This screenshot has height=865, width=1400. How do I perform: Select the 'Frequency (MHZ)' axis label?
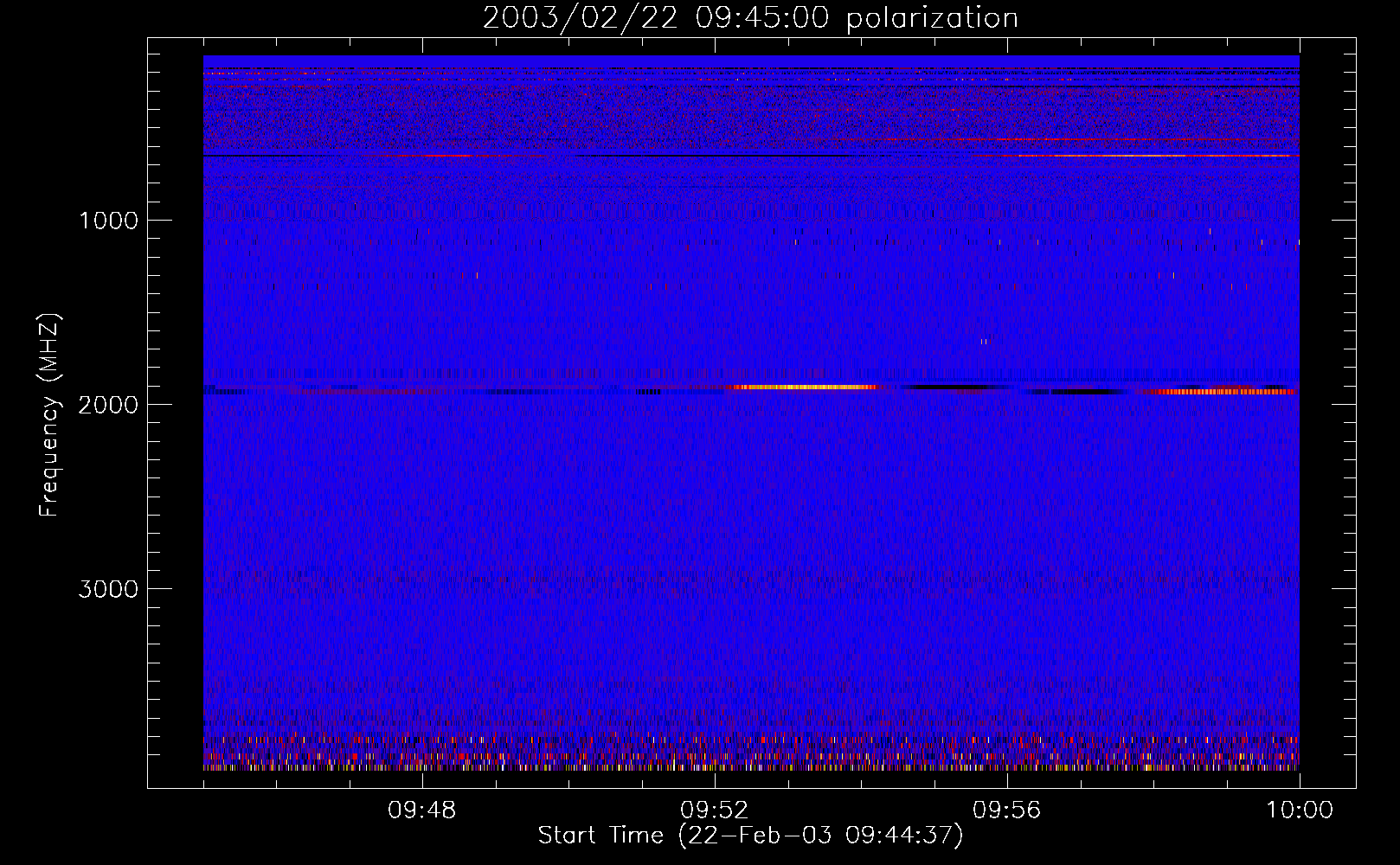(x=49, y=415)
